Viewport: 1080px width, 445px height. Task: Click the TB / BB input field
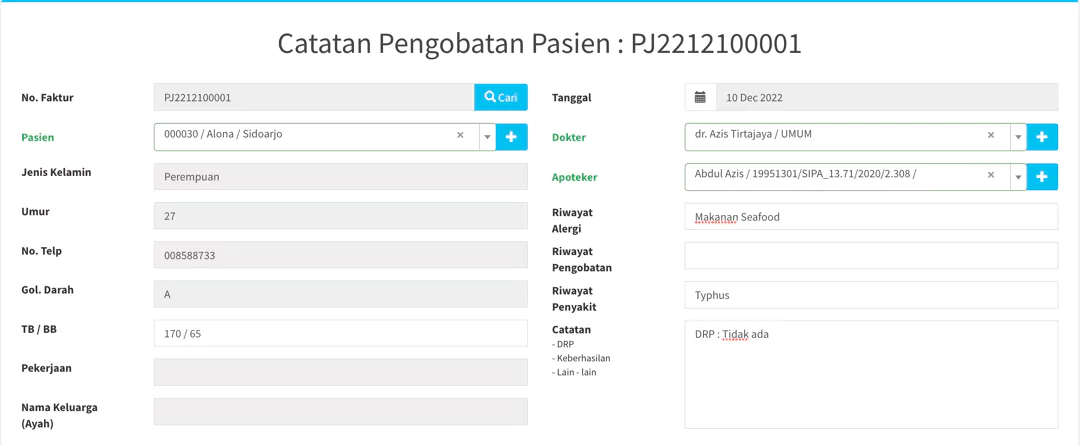340,334
